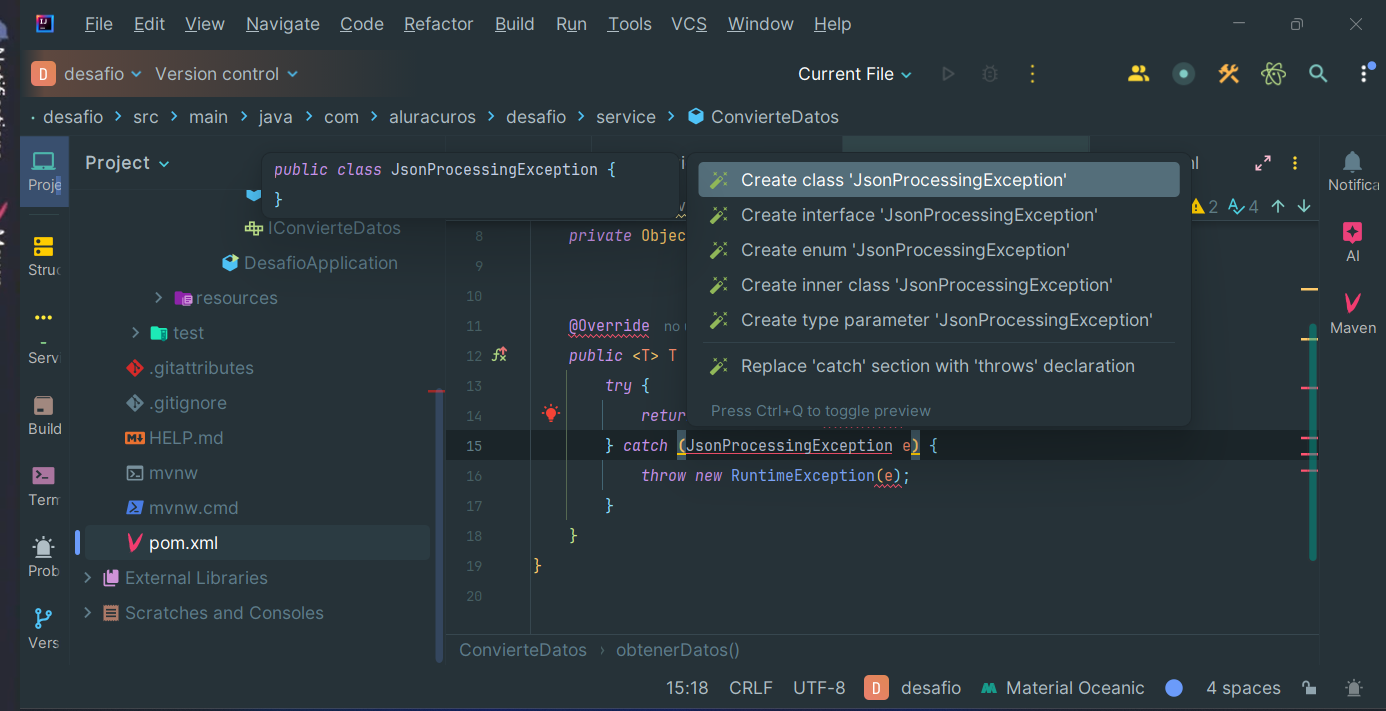Image resolution: width=1386 pixels, height=711 pixels.
Task: Toggle the Project tool window button
Action: tap(43, 170)
